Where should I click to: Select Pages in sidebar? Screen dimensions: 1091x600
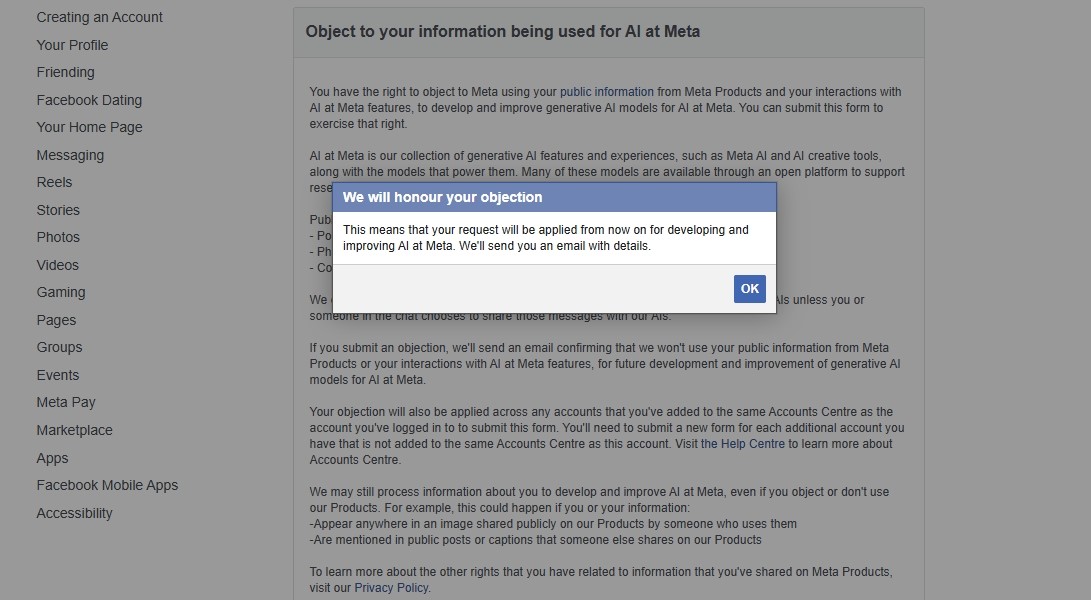click(x=56, y=320)
